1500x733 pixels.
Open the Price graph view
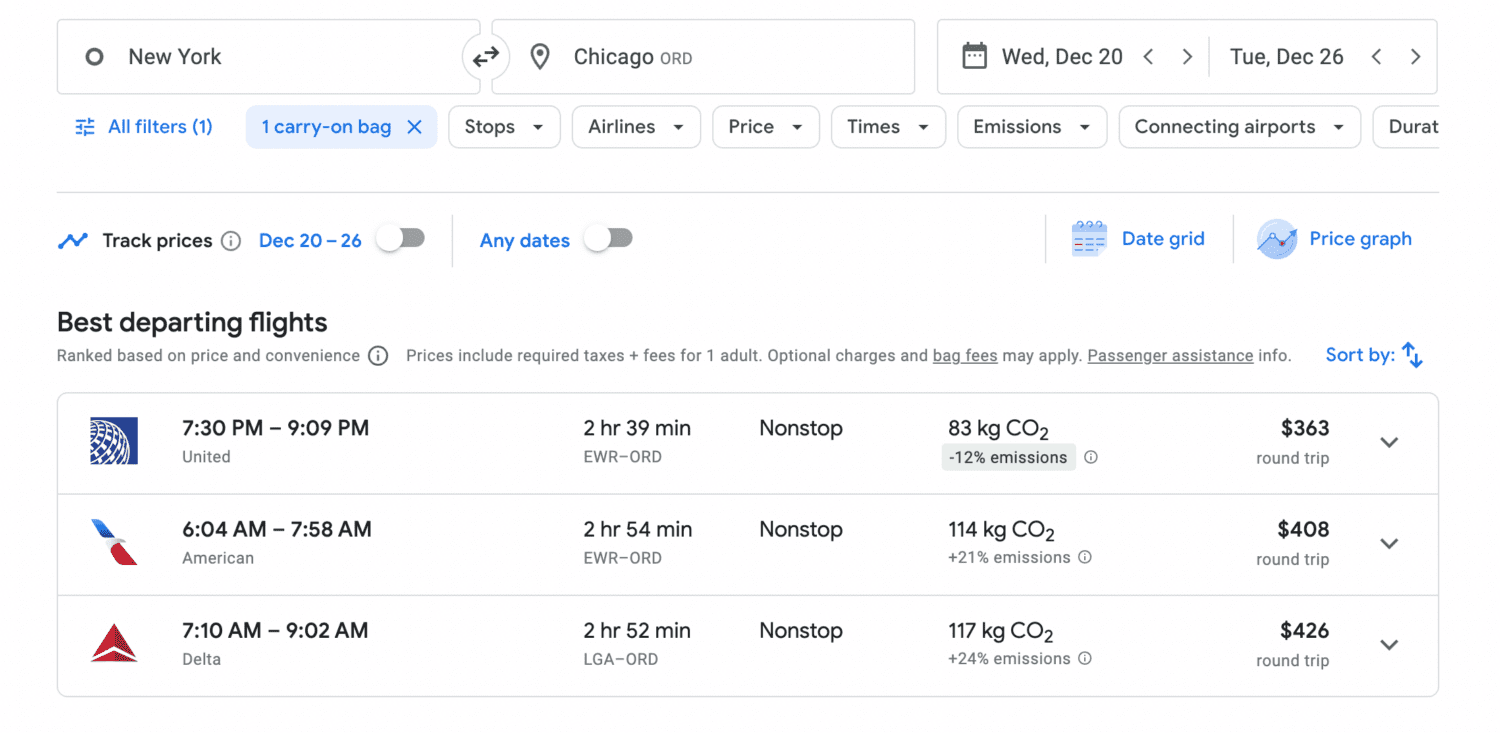click(x=1334, y=238)
